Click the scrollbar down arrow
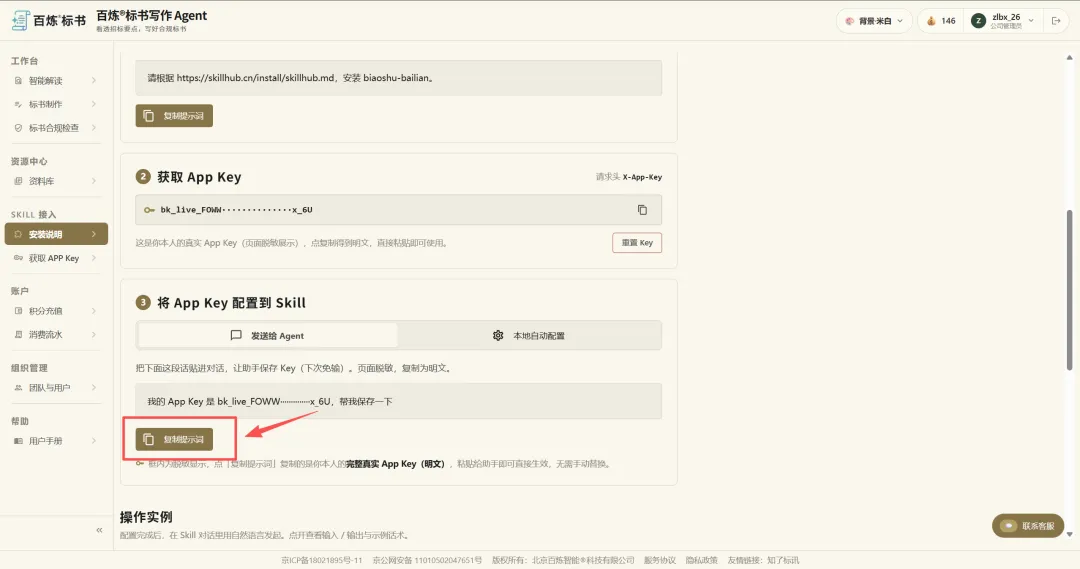This screenshot has height=569, width=1080. point(1069,534)
